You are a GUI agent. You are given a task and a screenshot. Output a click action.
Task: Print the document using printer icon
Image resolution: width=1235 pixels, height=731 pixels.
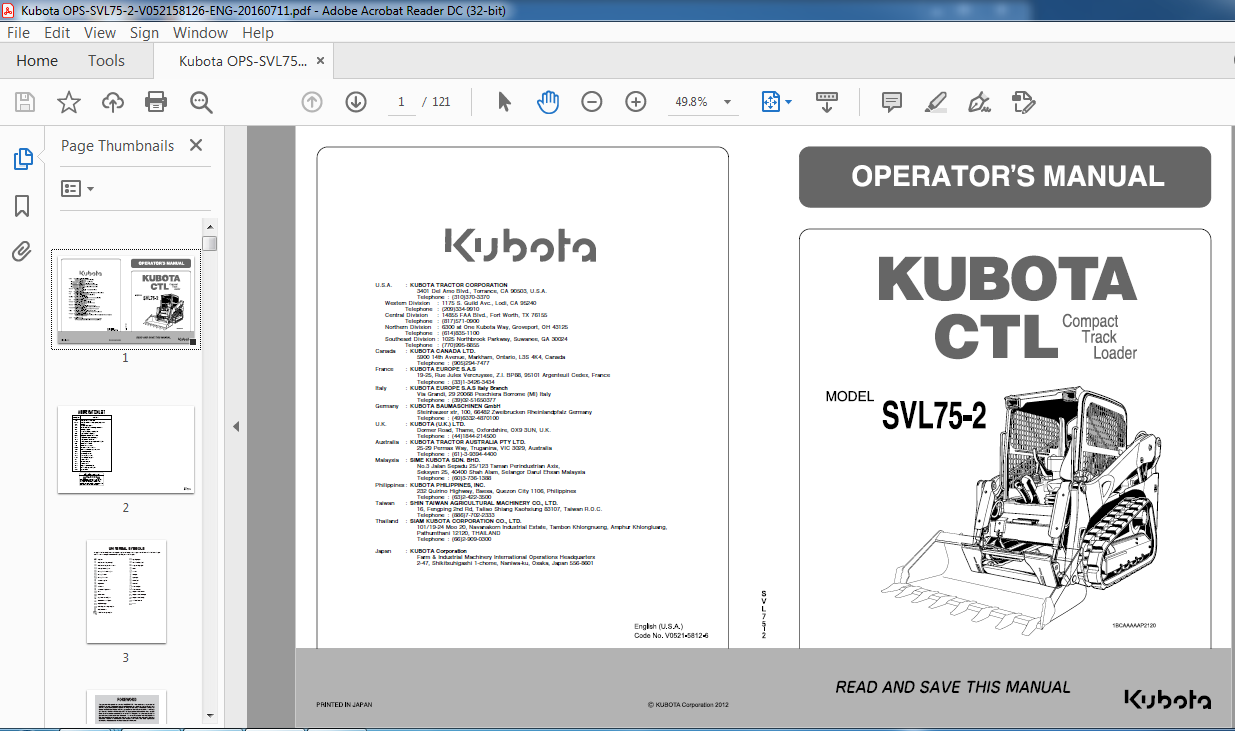[156, 102]
